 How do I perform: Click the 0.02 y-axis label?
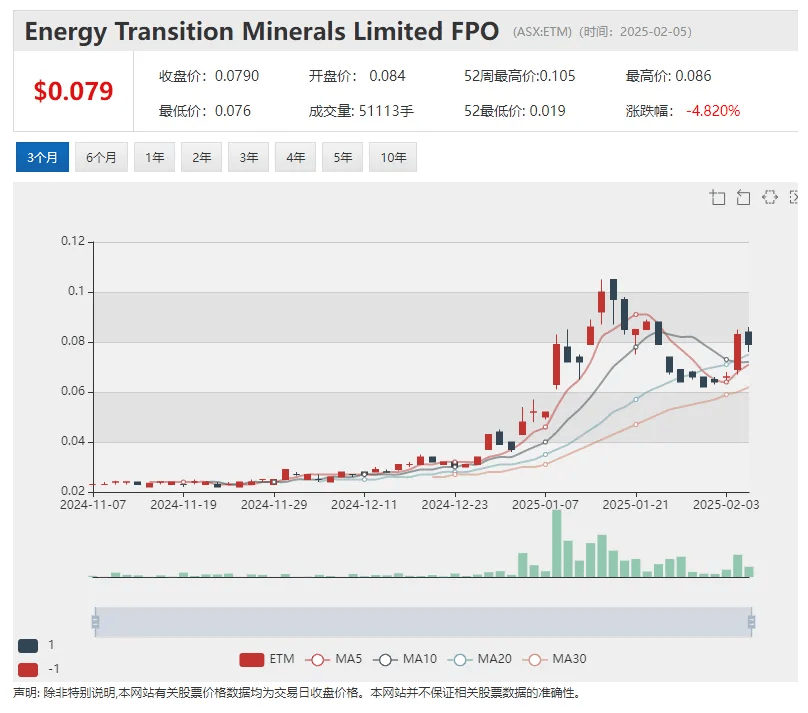[x=73, y=490]
